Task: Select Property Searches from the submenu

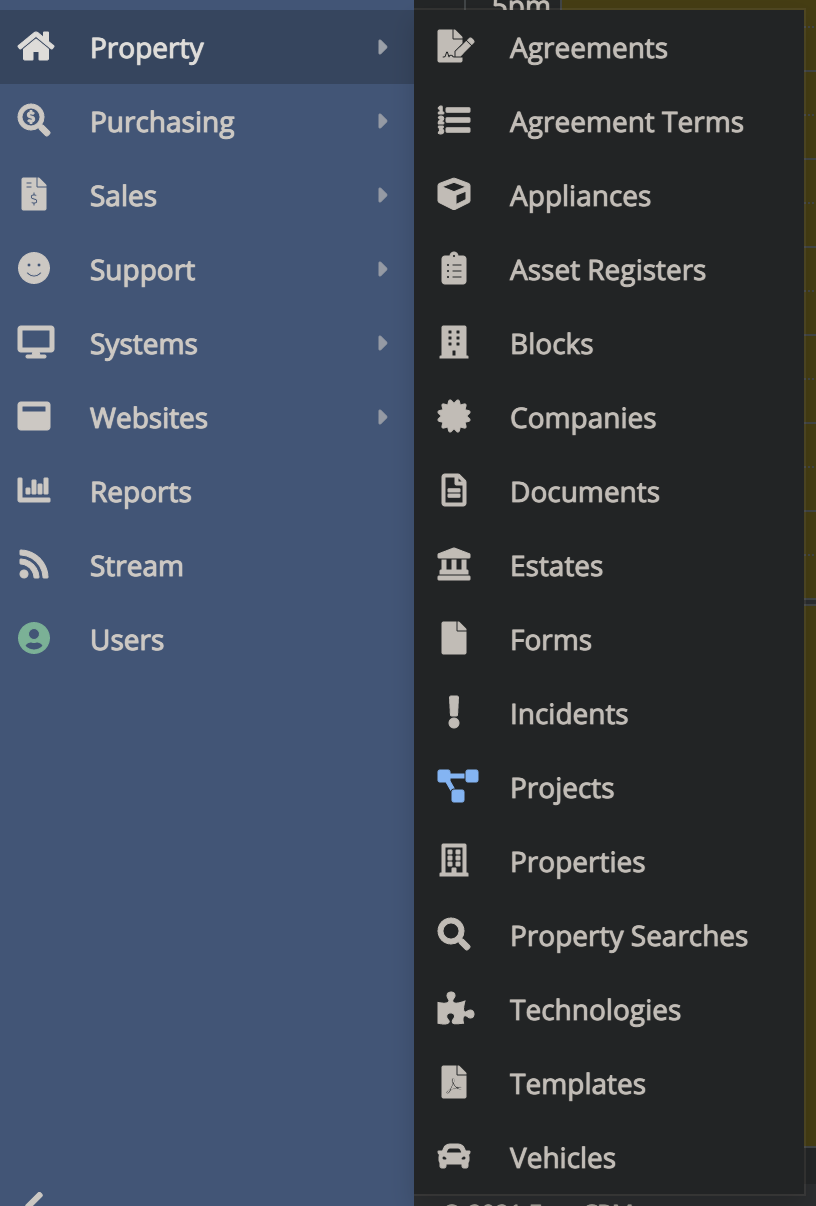Action: pos(628,936)
